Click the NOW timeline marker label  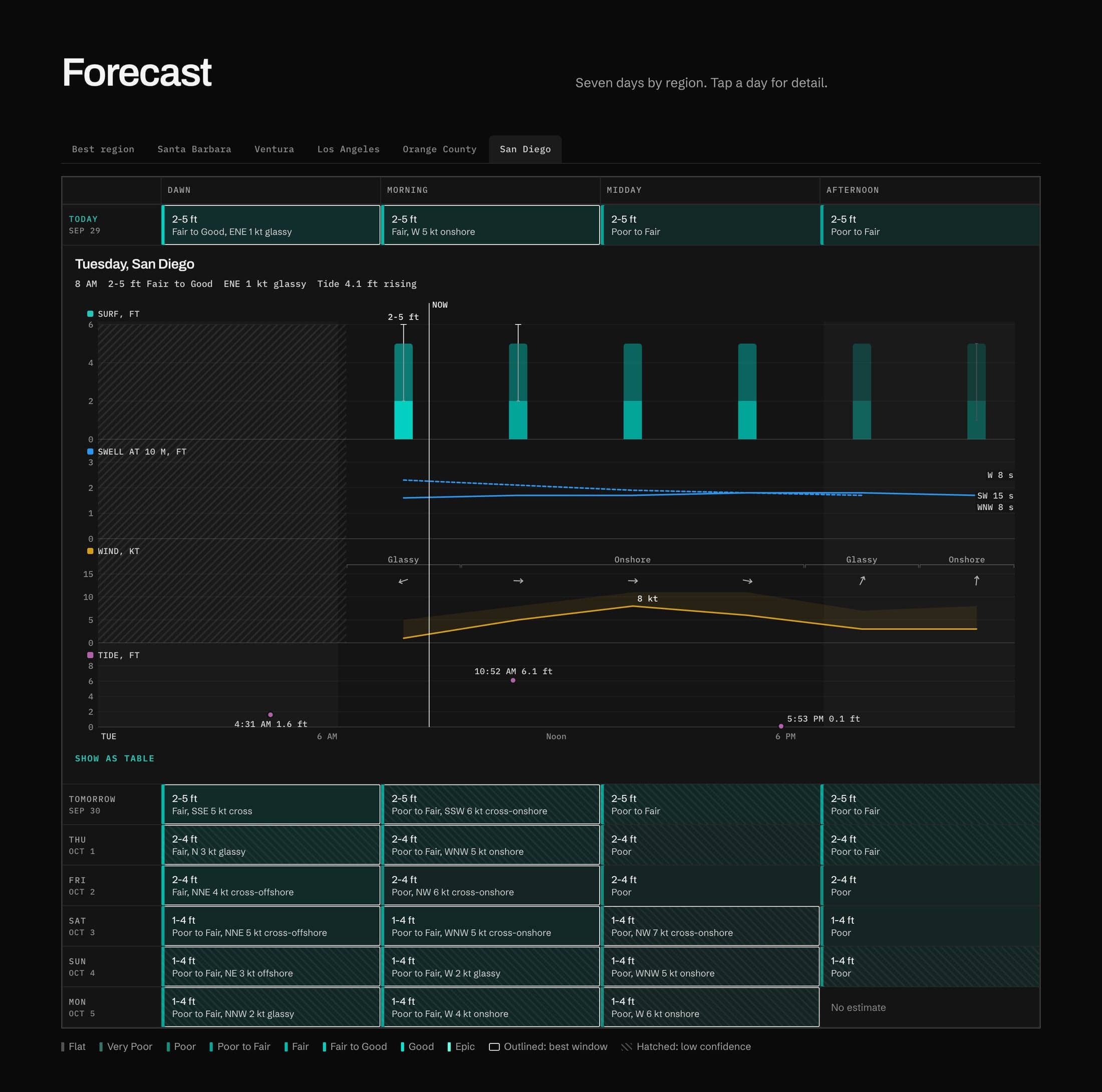tap(440, 305)
